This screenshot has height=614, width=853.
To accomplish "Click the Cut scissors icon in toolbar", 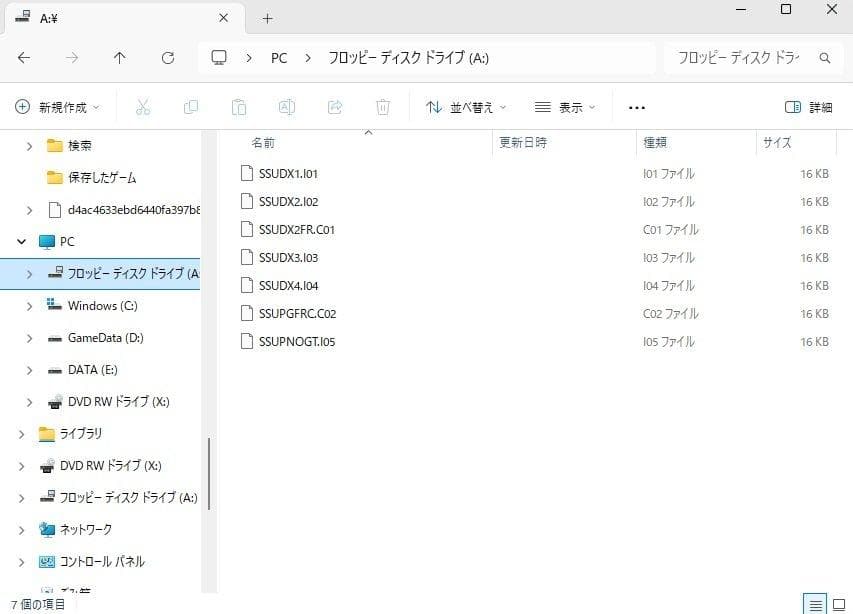I will pos(142,107).
